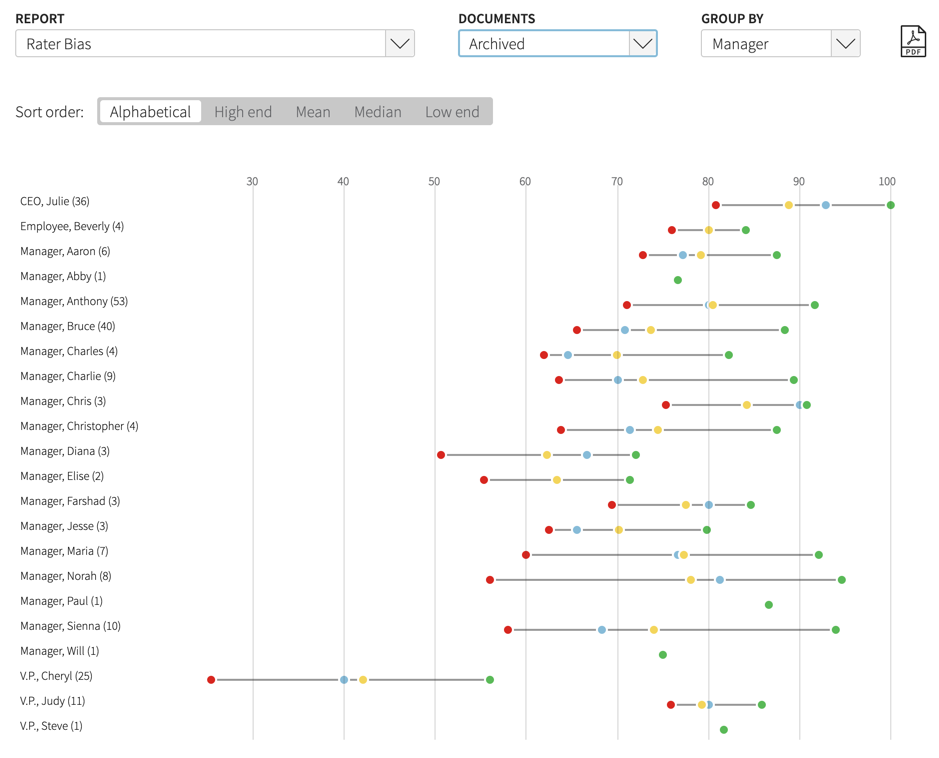Click inside the REPORT text field showing Rater Bias
The width and height of the screenshot is (939, 758).
(x=200, y=43)
